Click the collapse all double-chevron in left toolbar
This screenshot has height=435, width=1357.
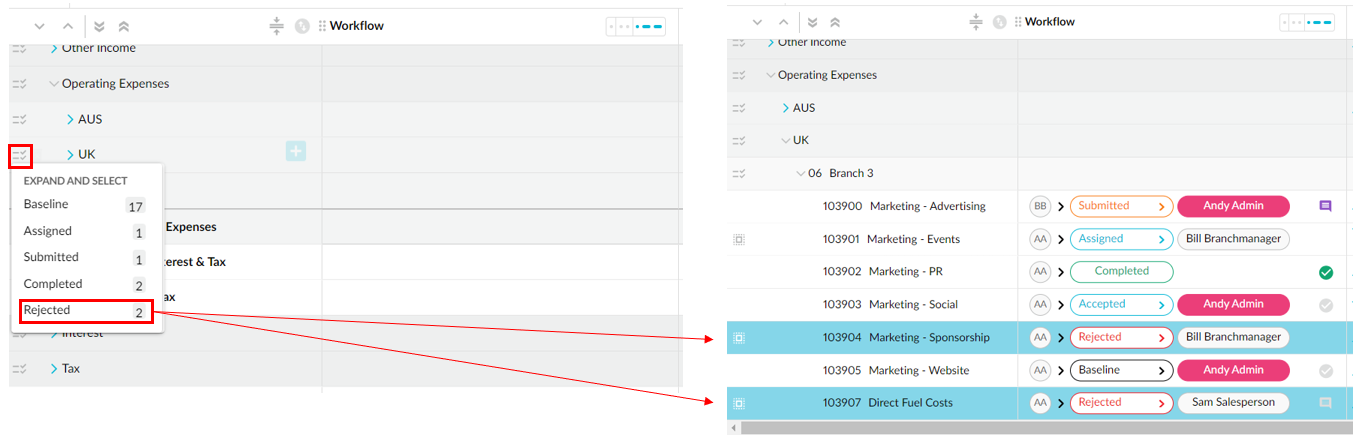click(123, 26)
